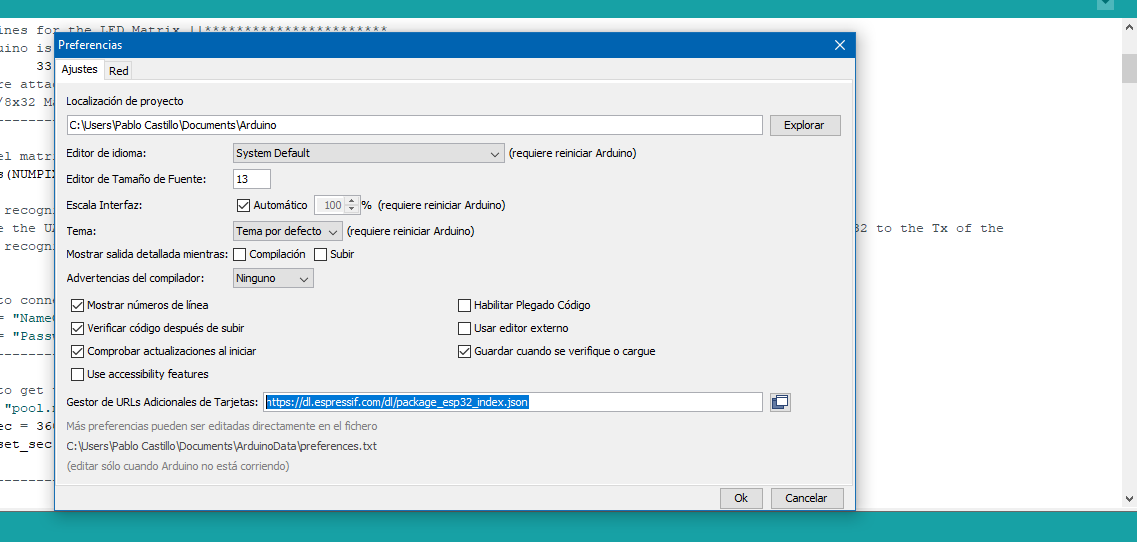Screen dimensions: 1137x542
Task: Click the "Mostrar salida detallada mientras:" label
Action: coord(147,255)
